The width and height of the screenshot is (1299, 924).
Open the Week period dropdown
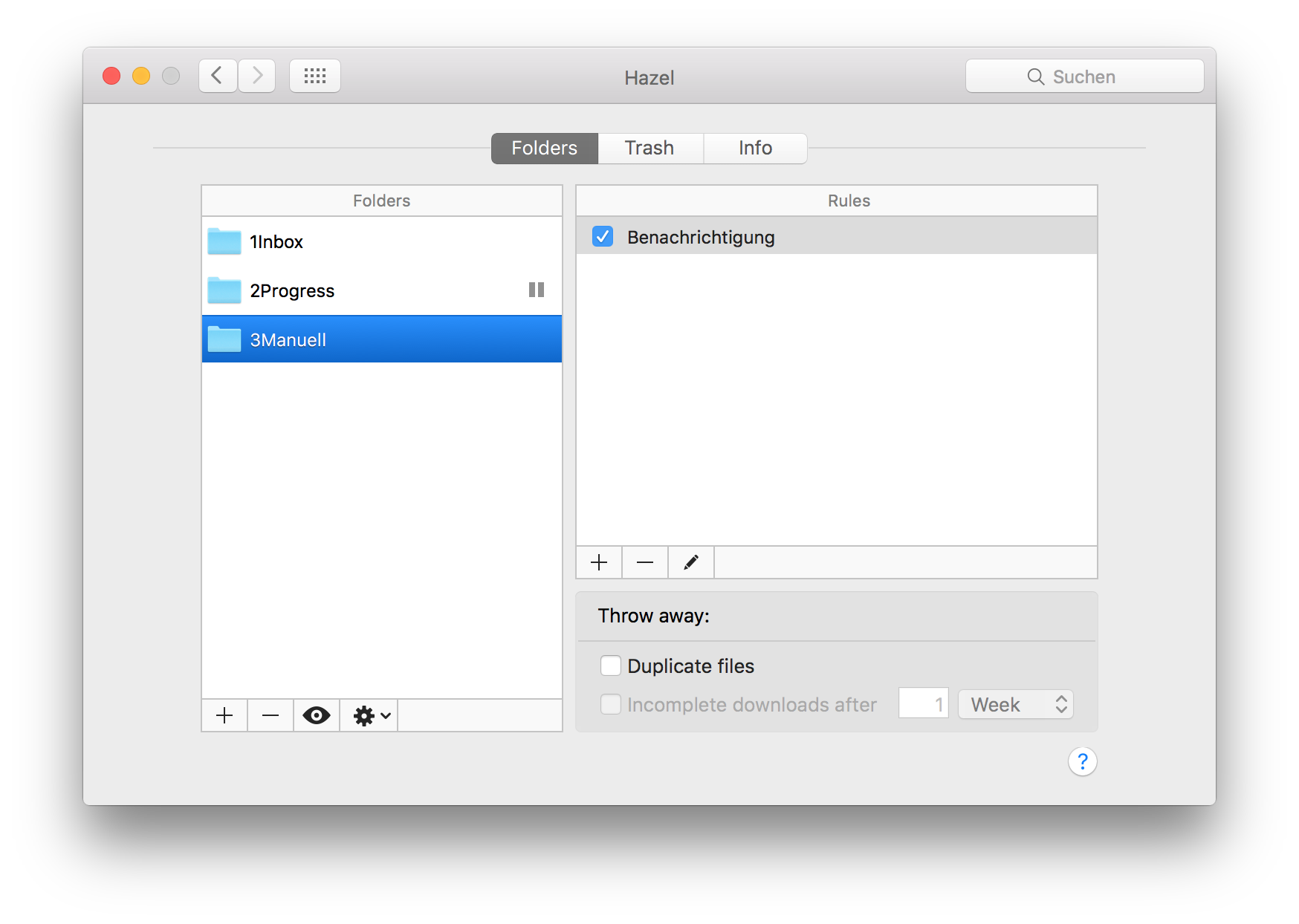tap(1016, 704)
